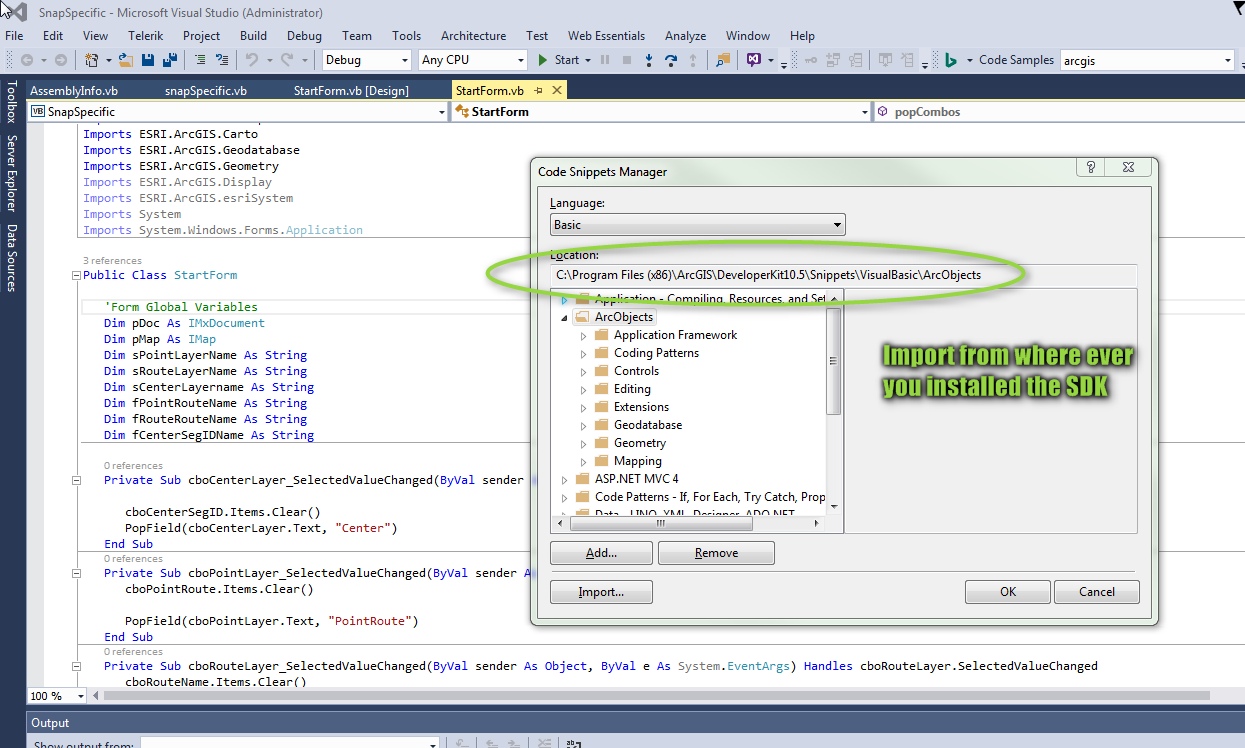Screen dimensions: 1245x748
Task: Click Cancel in Code Snippets Manager
Action: (1097, 592)
